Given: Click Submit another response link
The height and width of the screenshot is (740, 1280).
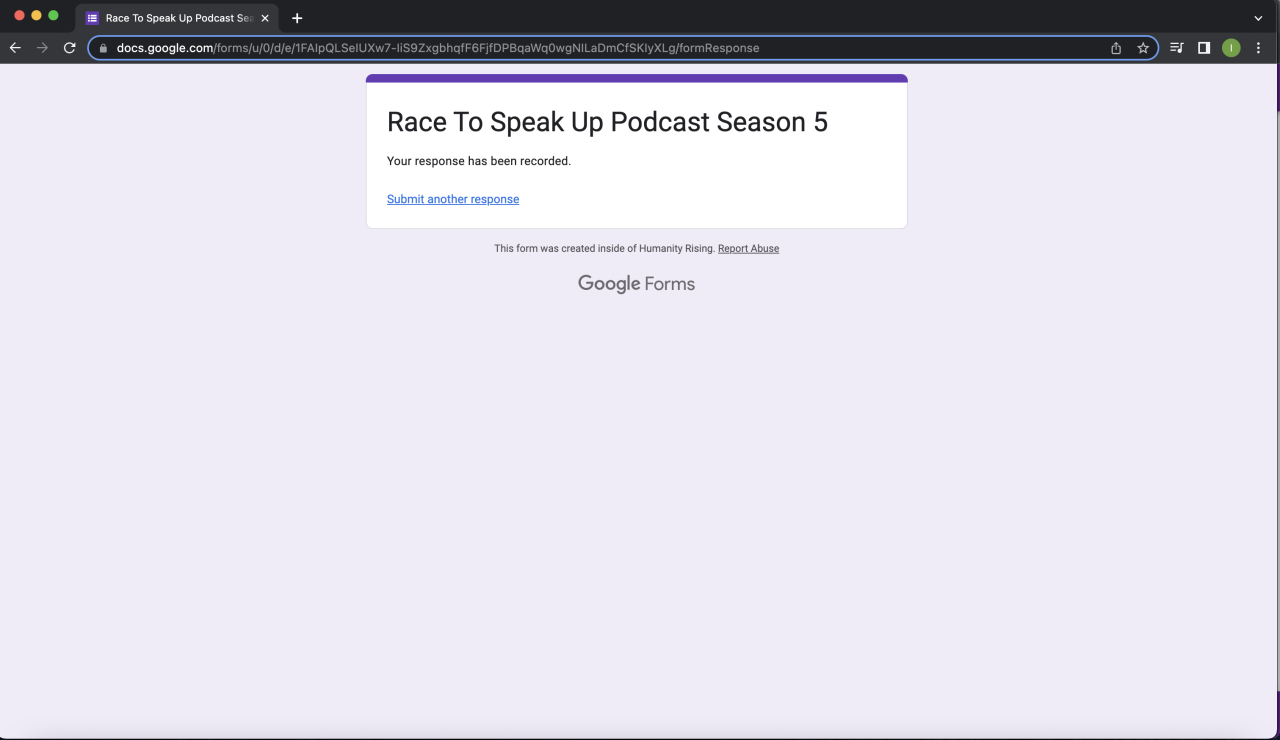Looking at the screenshot, I should tap(453, 199).
